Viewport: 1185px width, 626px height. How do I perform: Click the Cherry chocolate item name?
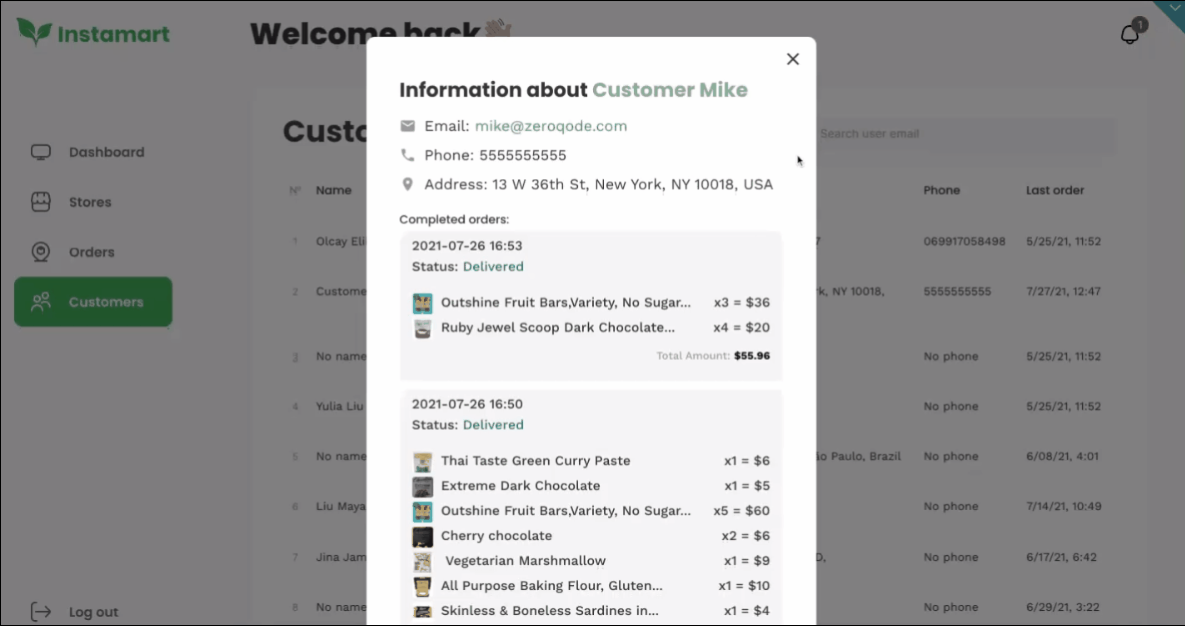click(497, 535)
